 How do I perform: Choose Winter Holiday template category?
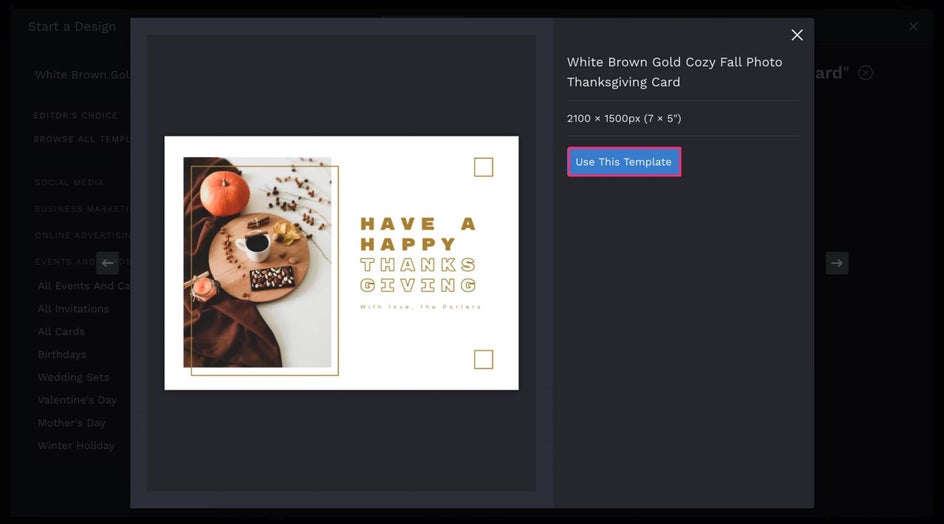pos(76,446)
